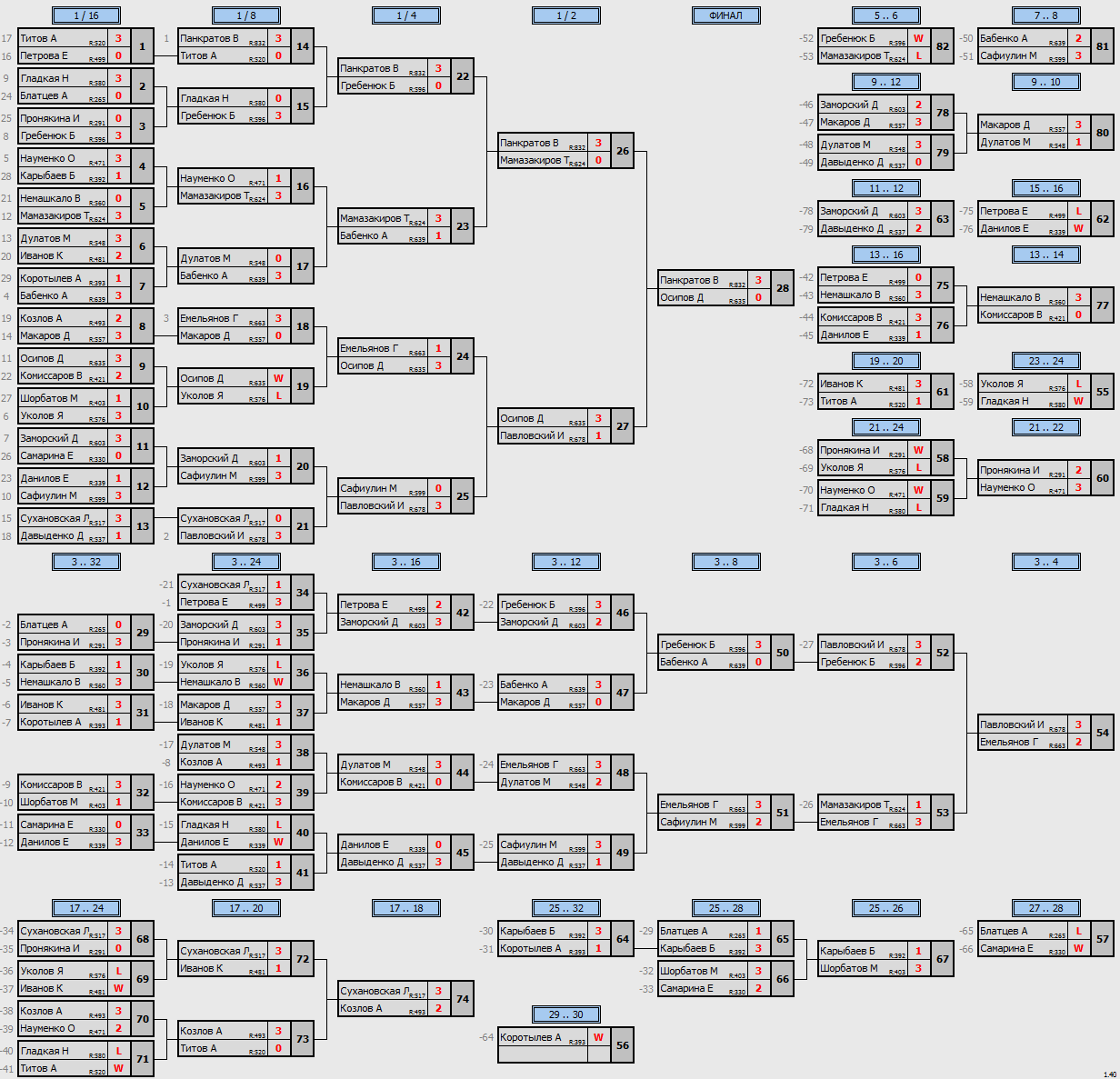Screen dimensions: 1120x1079
Task: Select "Макаров Д" in match 80
Action: (1005, 125)
